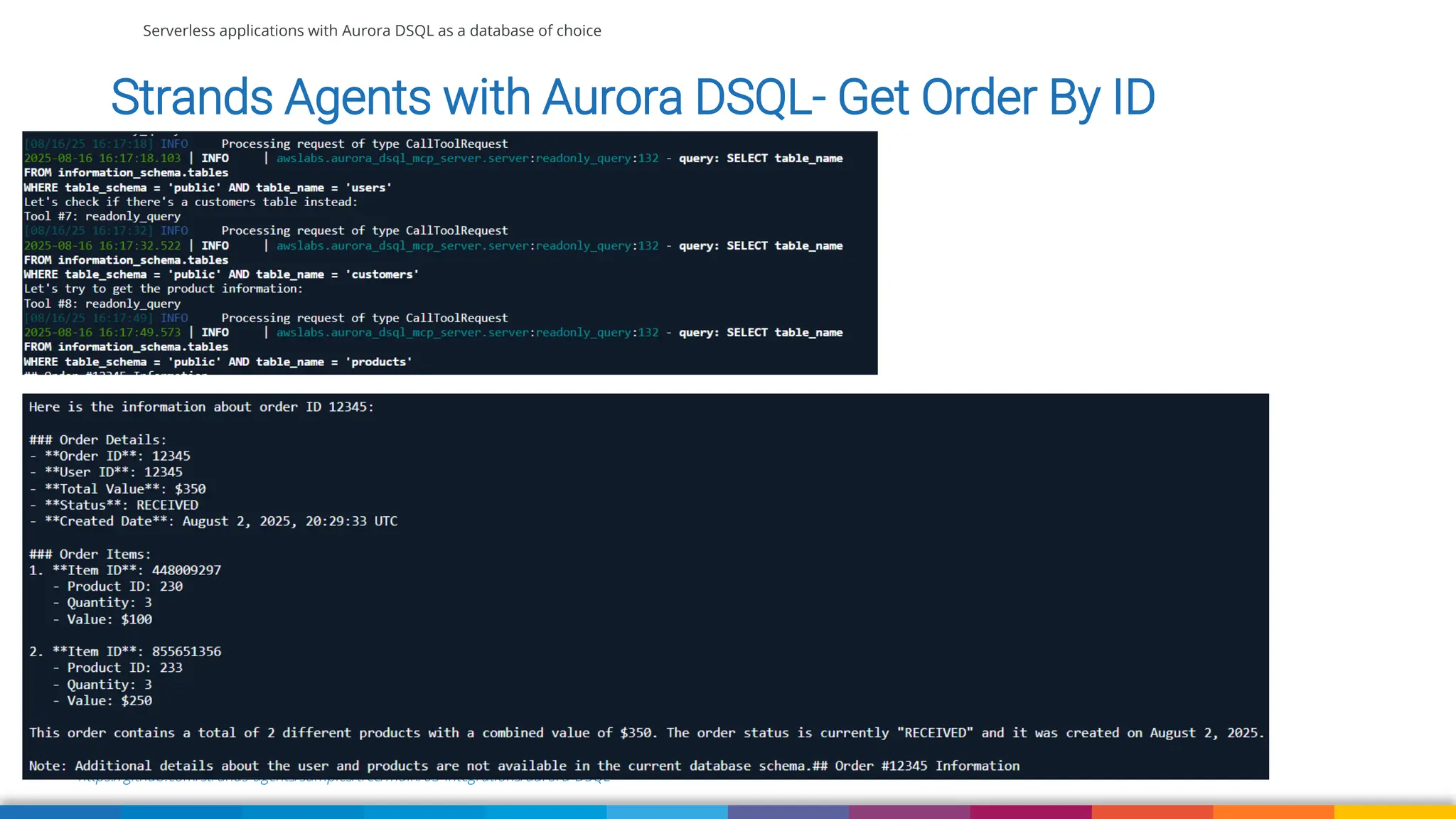The width and height of the screenshot is (1456, 819).
Task: Select the line ending with table_name = 'customers'
Action: (221, 274)
